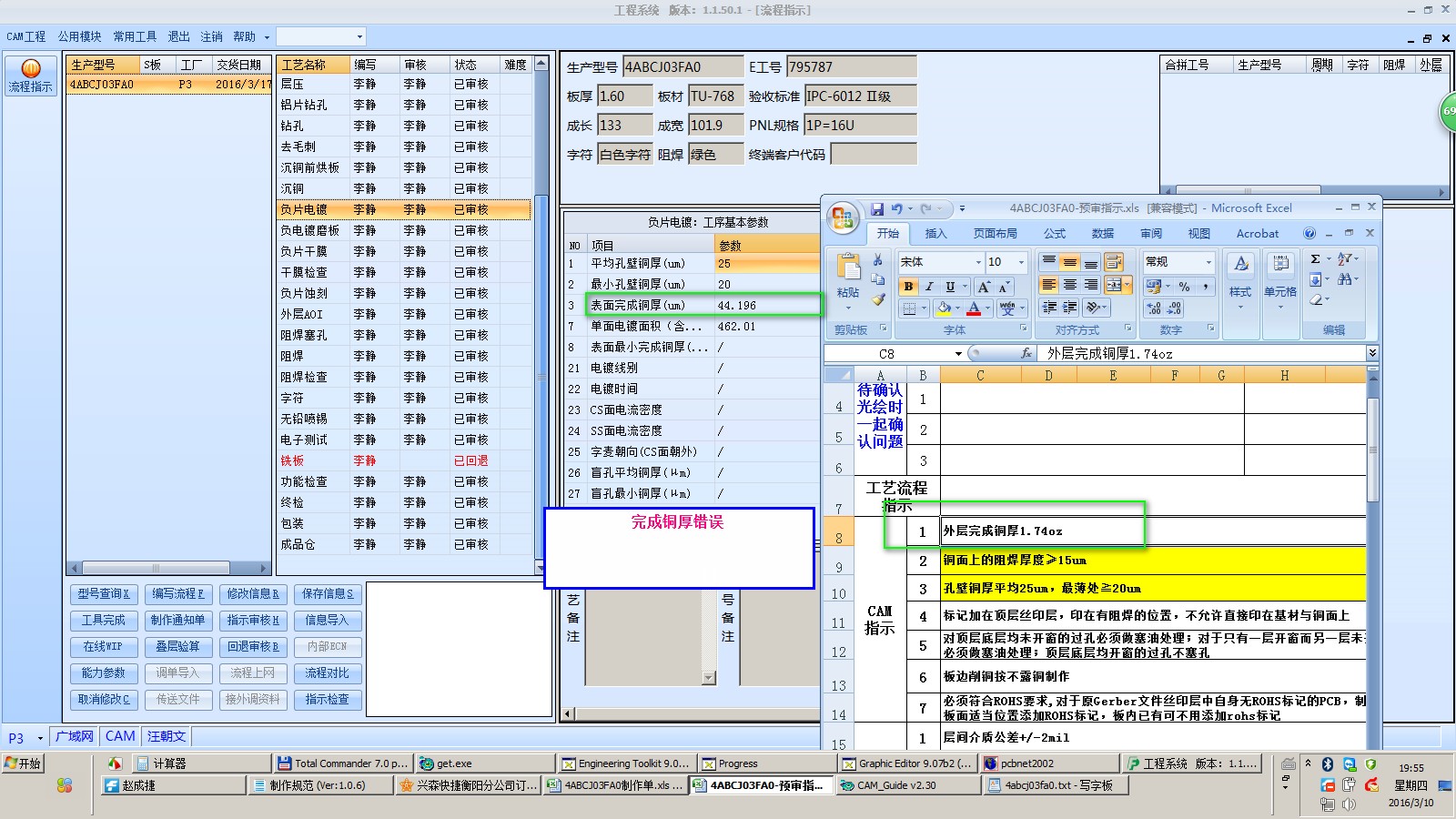Click the 保存信息 button
The image size is (1456, 819).
[328, 594]
